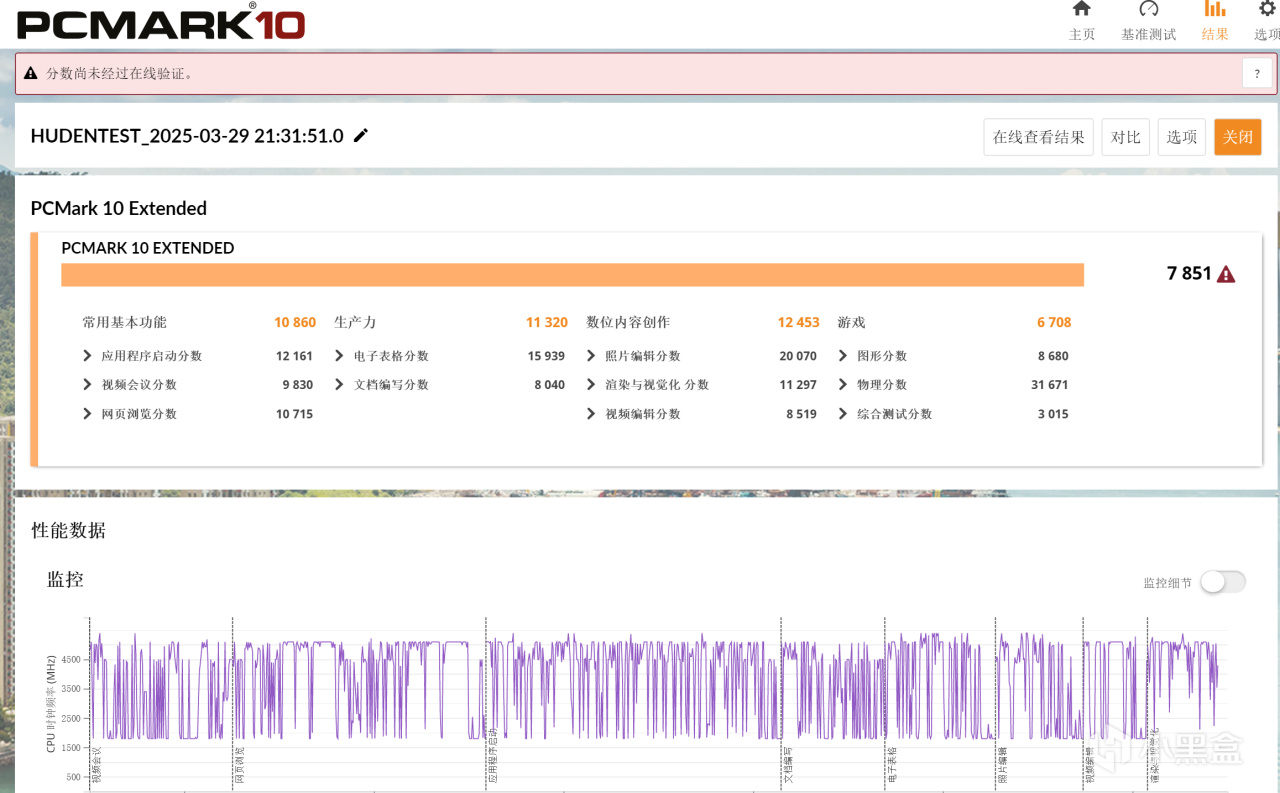Click the 8 040 writing score
Screen dimensions: 1280x793
549,385
